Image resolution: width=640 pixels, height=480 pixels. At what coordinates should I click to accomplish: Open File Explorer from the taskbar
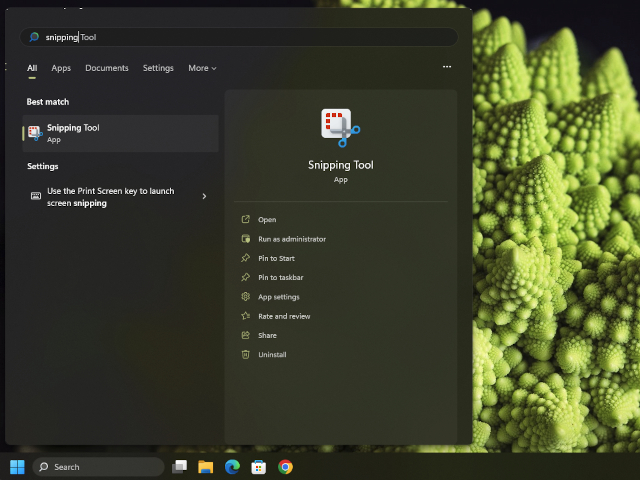(x=205, y=467)
